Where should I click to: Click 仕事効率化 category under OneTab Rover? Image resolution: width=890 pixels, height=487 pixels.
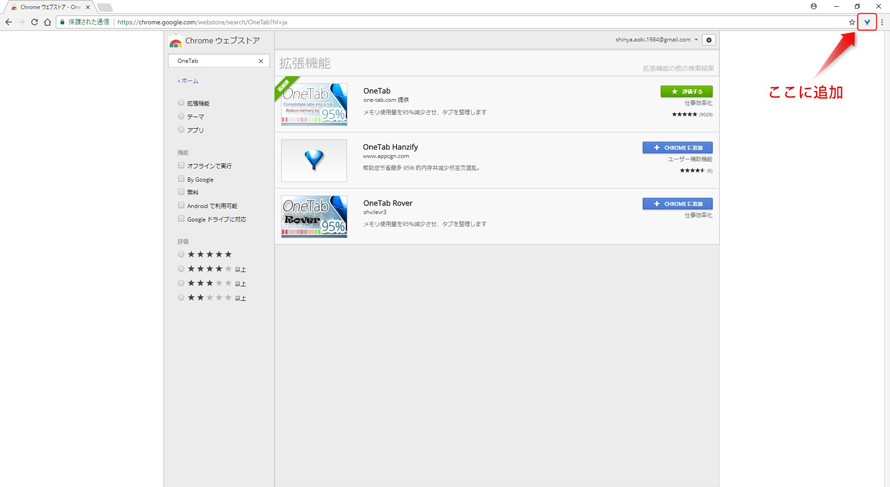click(x=698, y=216)
